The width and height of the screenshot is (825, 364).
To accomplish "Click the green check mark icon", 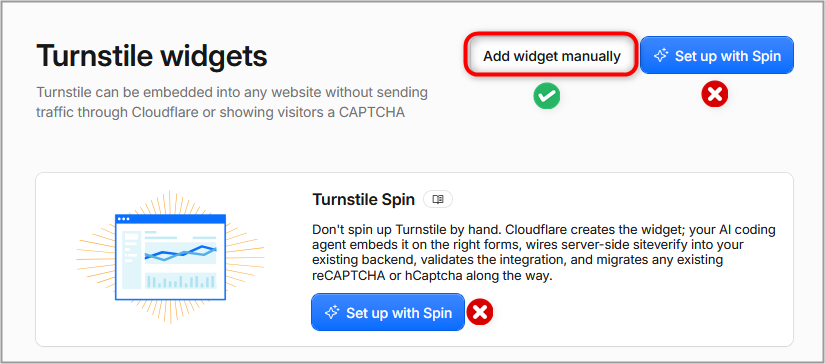I will point(547,96).
